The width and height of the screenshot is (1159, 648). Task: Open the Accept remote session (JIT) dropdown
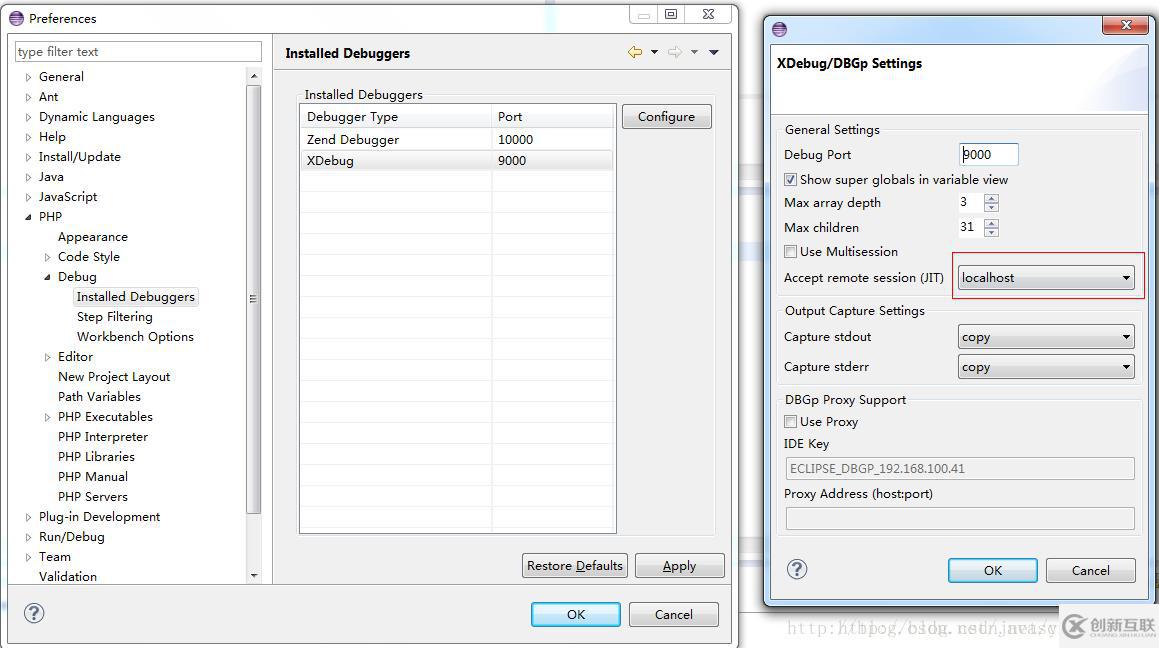(x=1046, y=278)
